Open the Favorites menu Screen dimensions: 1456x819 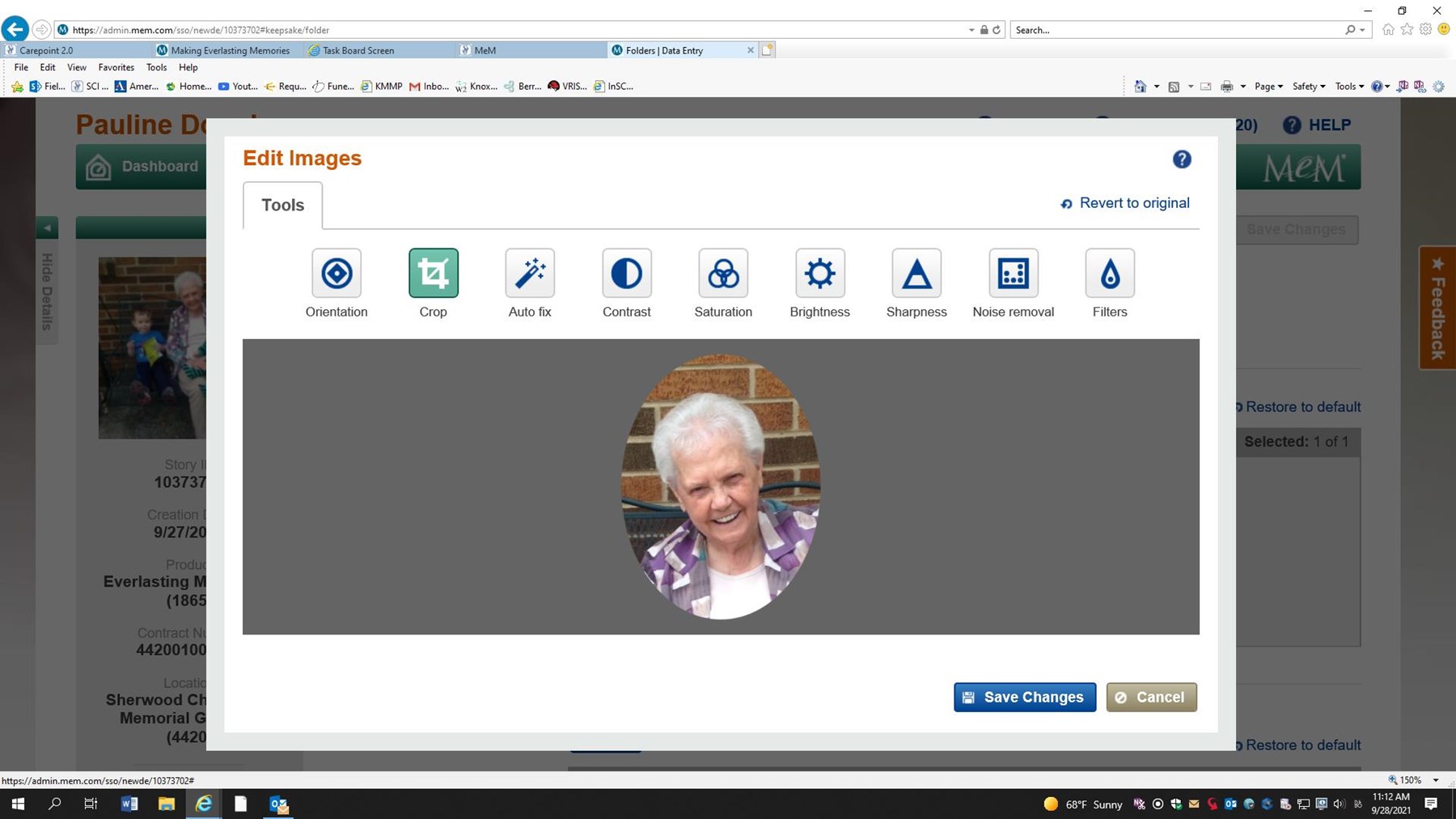116,67
